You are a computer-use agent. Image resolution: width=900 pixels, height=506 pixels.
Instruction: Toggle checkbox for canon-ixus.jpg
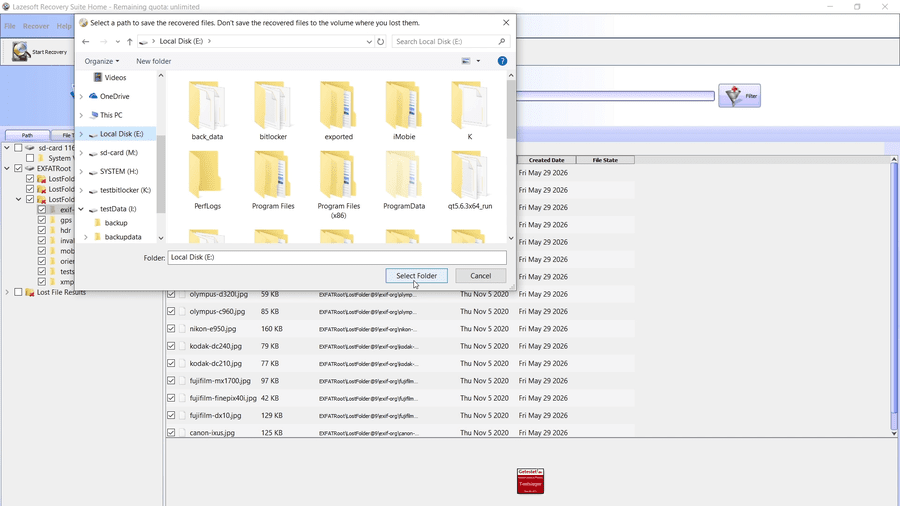(171, 433)
